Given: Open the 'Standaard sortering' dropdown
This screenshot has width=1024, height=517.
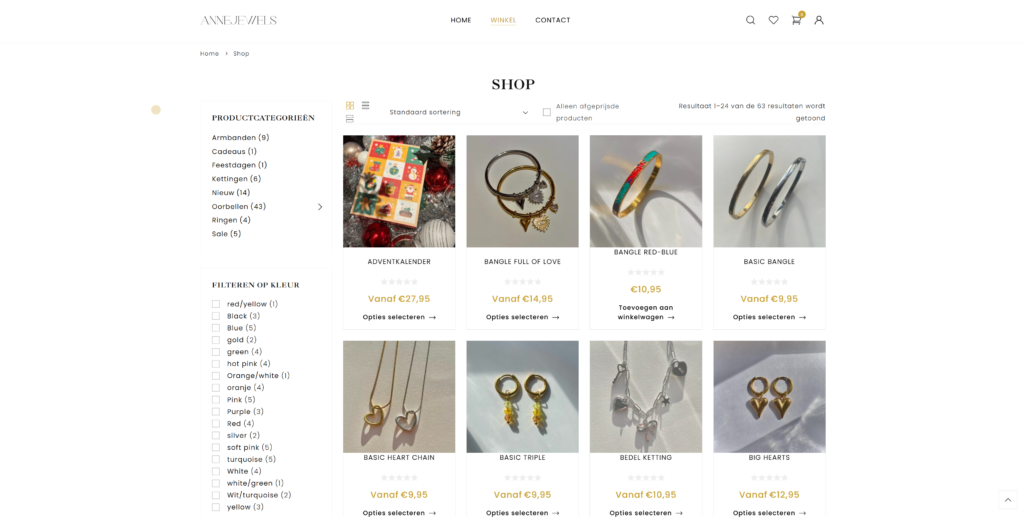Looking at the screenshot, I should pyautogui.click(x=458, y=112).
